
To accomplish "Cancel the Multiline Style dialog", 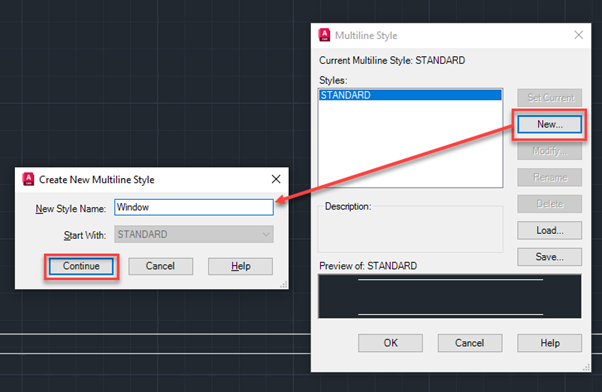I will pyautogui.click(x=470, y=343).
